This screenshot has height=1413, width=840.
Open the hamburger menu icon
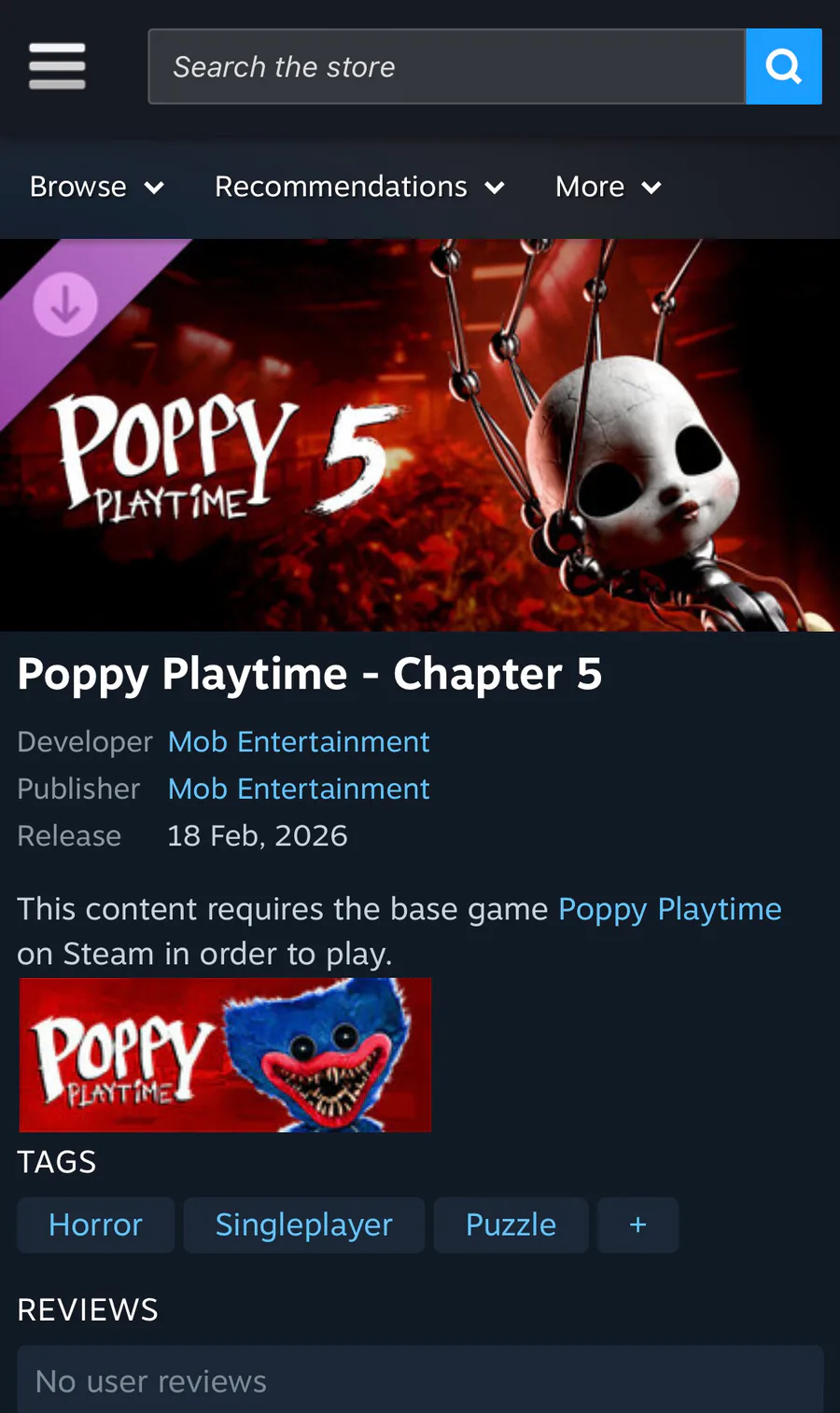point(57,66)
